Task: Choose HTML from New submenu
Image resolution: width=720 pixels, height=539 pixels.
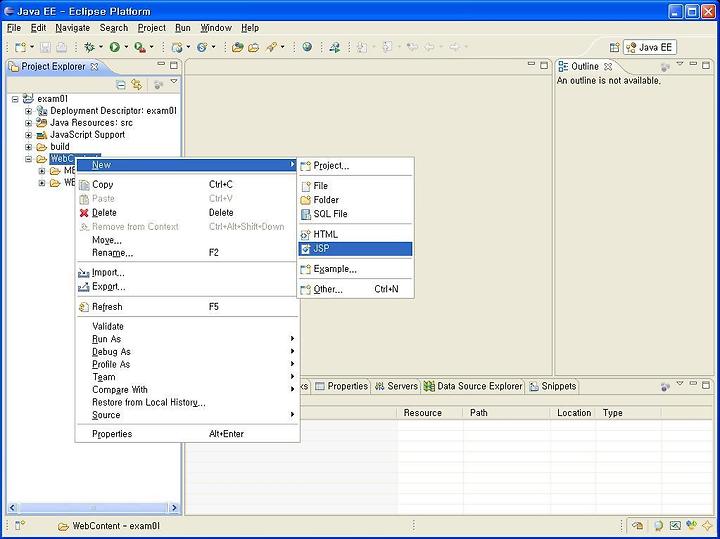Action: point(355,235)
